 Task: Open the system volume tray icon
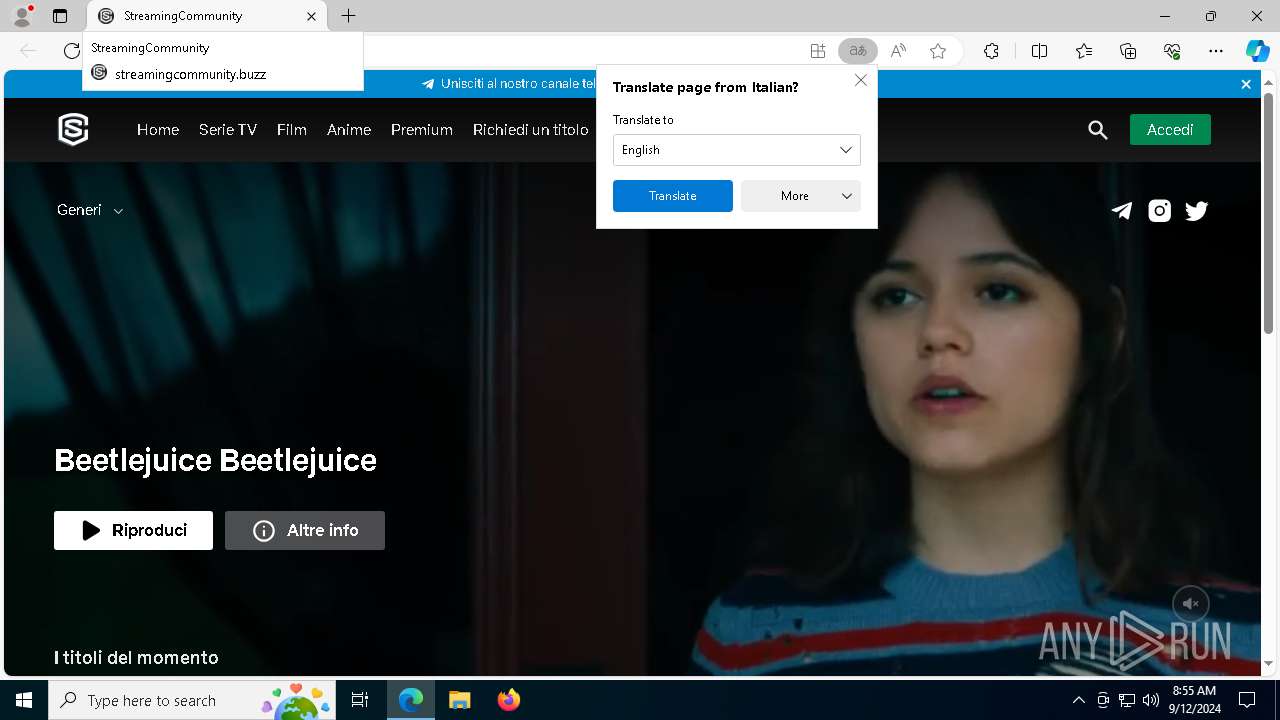coord(1151,700)
